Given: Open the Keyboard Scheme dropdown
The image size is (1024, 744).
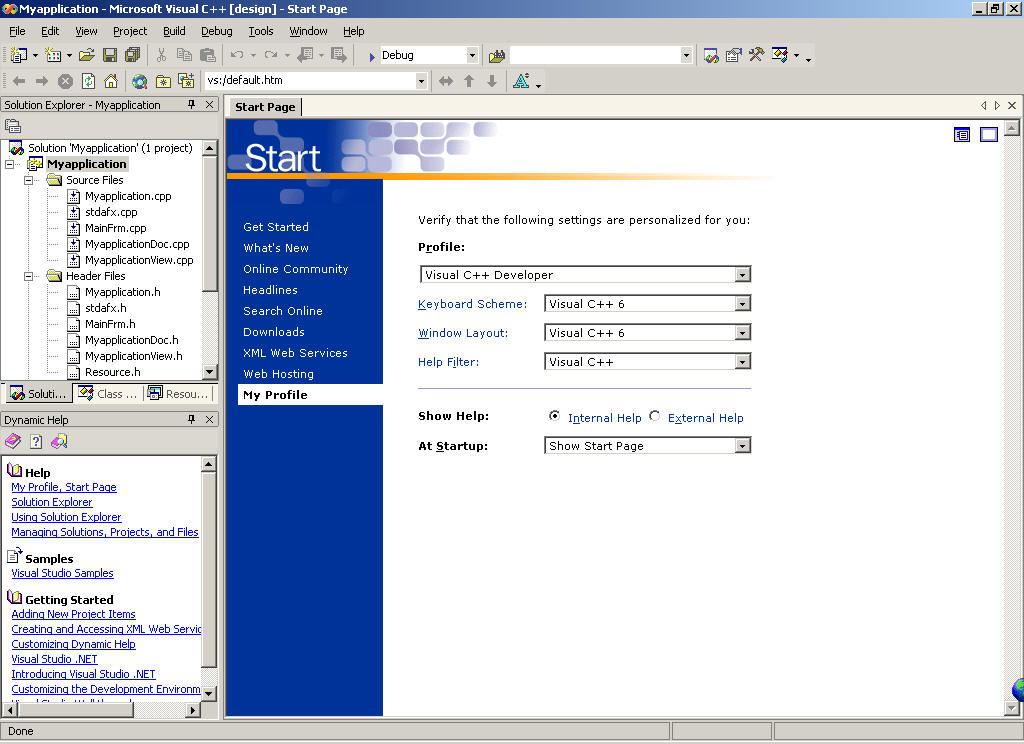Looking at the screenshot, I should tap(742, 304).
